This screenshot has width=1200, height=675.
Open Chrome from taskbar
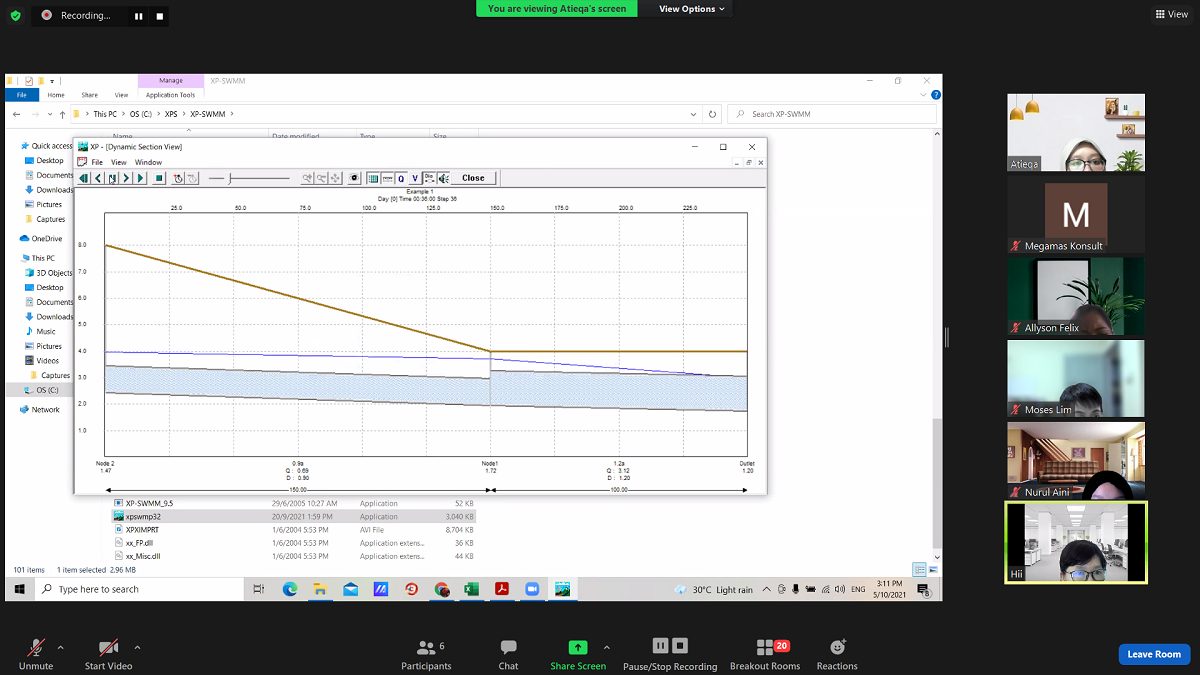[441, 589]
